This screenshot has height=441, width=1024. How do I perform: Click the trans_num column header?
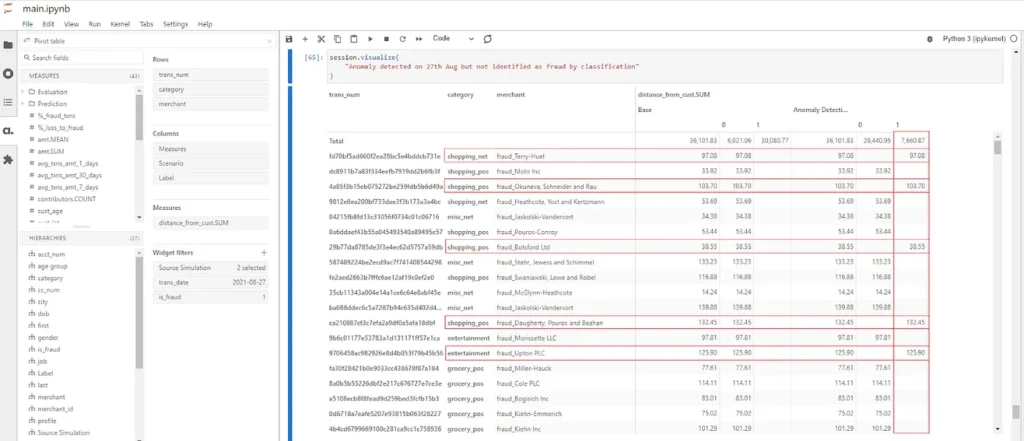(342, 95)
